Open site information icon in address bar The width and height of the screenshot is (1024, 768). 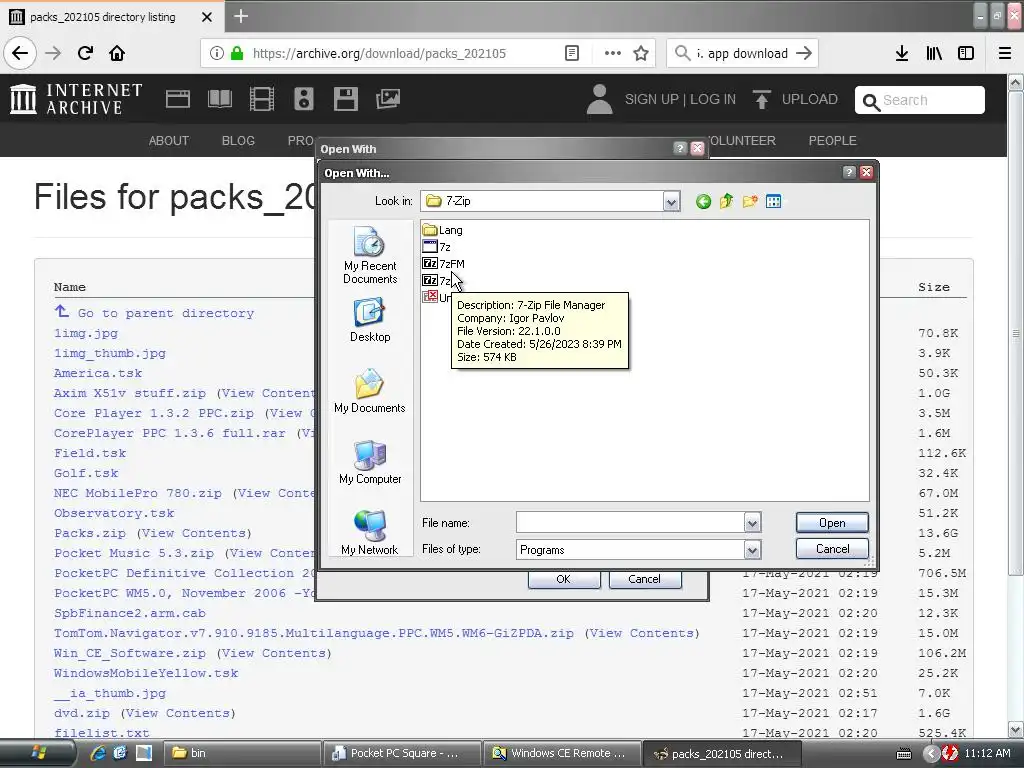click(x=217, y=53)
